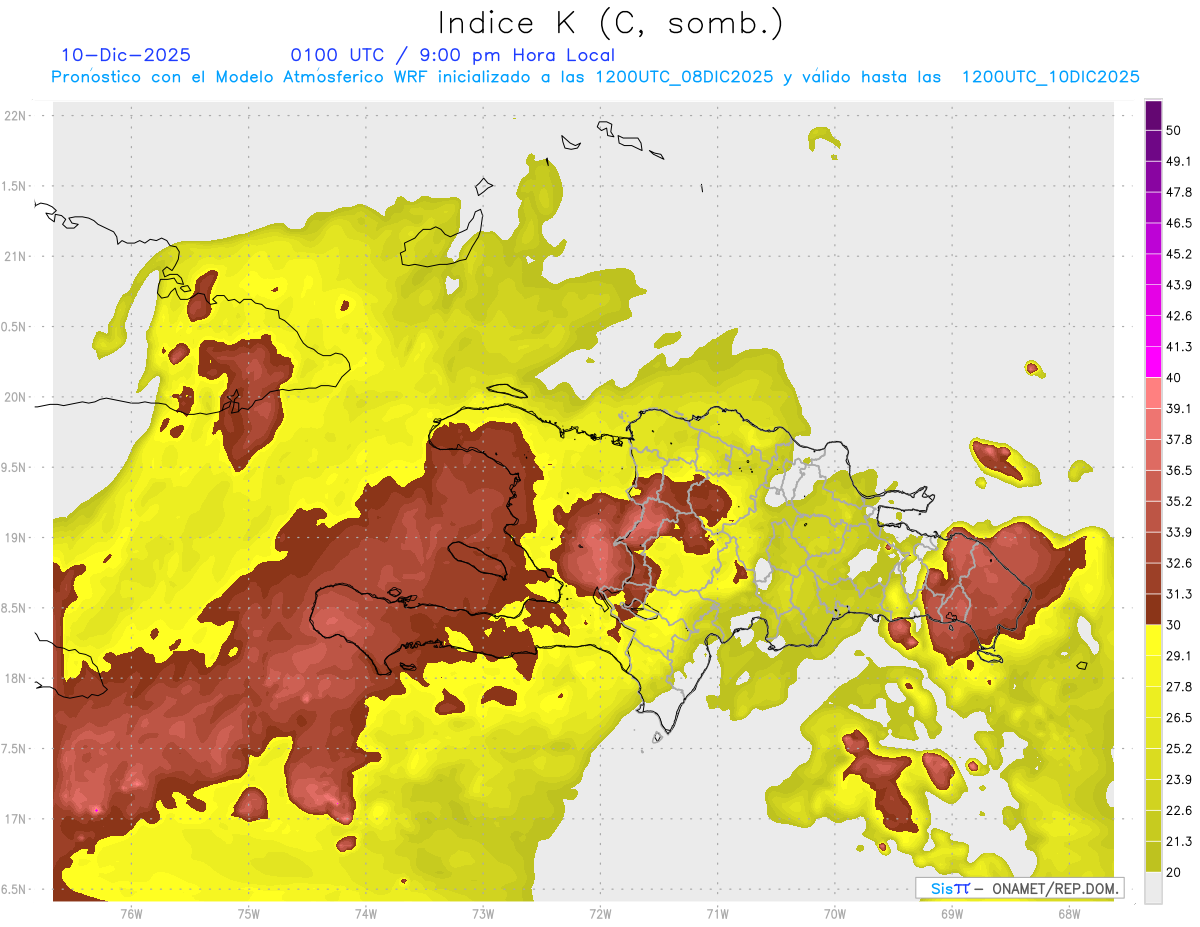Click the "73W" longitude axis label
Viewport: 1200px width, 927px height.
[483, 914]
